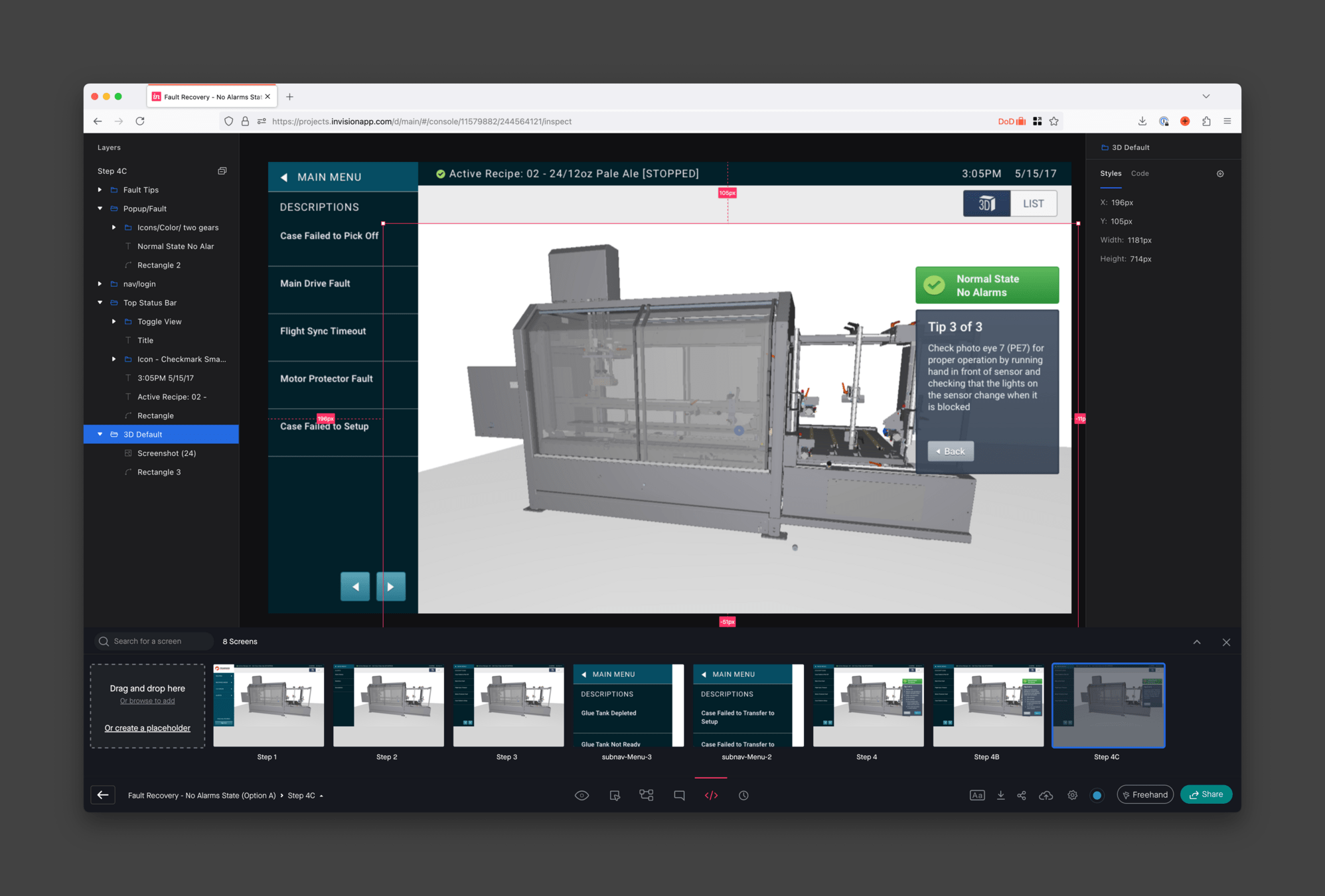Click collapse-all layers icon beside Step 4C
Image resolution: width=1325 pixels, height=896 pixels.
click(222, 171)
